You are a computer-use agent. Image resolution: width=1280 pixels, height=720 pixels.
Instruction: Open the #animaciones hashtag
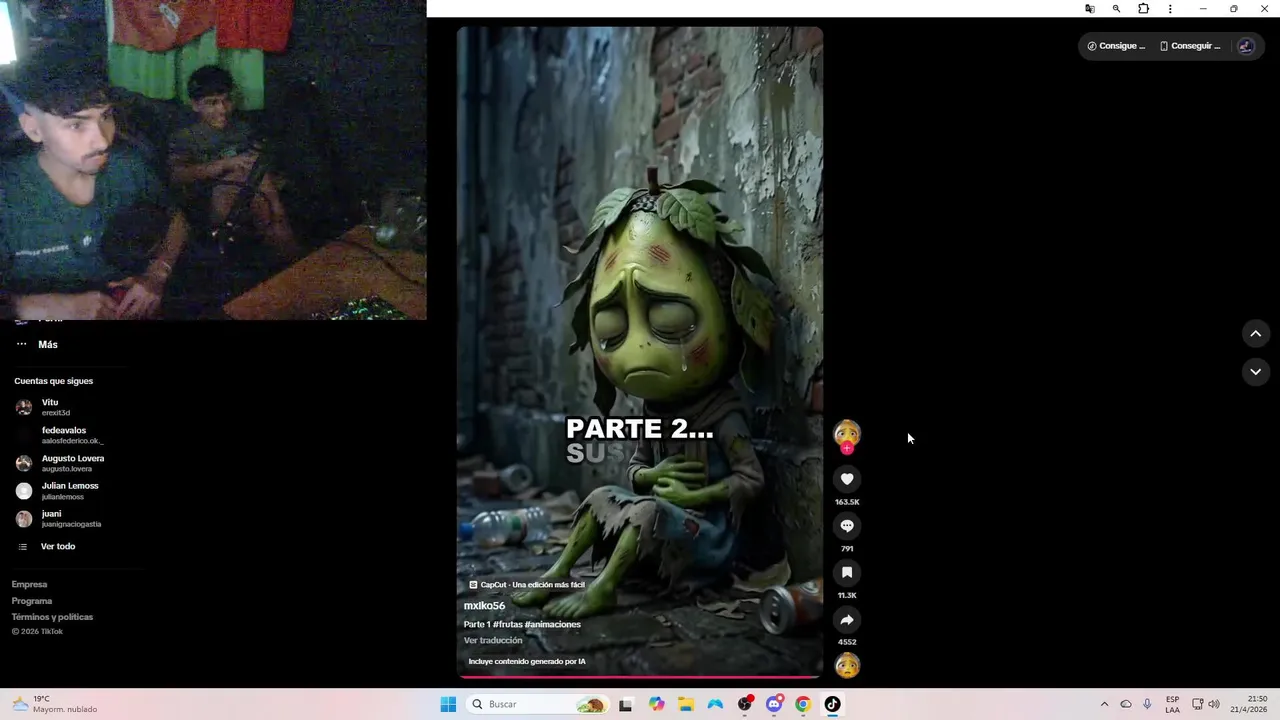(x=553, y=624)
